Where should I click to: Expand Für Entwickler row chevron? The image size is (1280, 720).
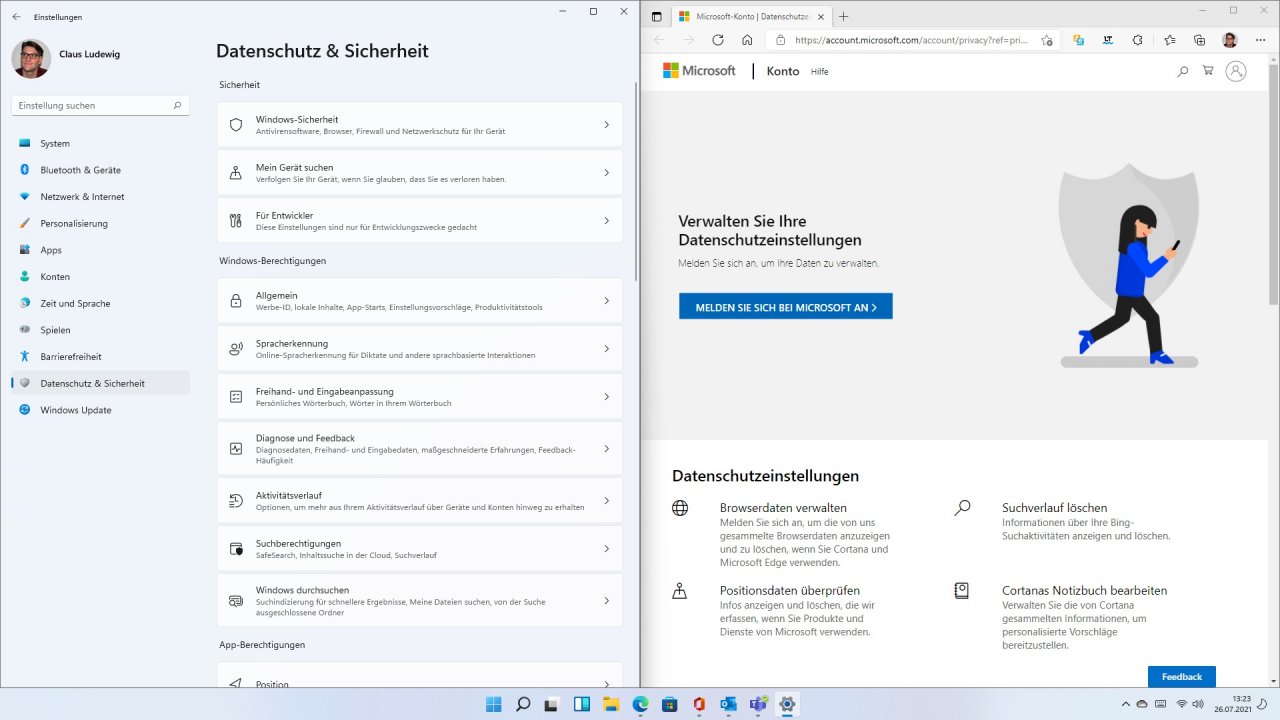(606, 221)
